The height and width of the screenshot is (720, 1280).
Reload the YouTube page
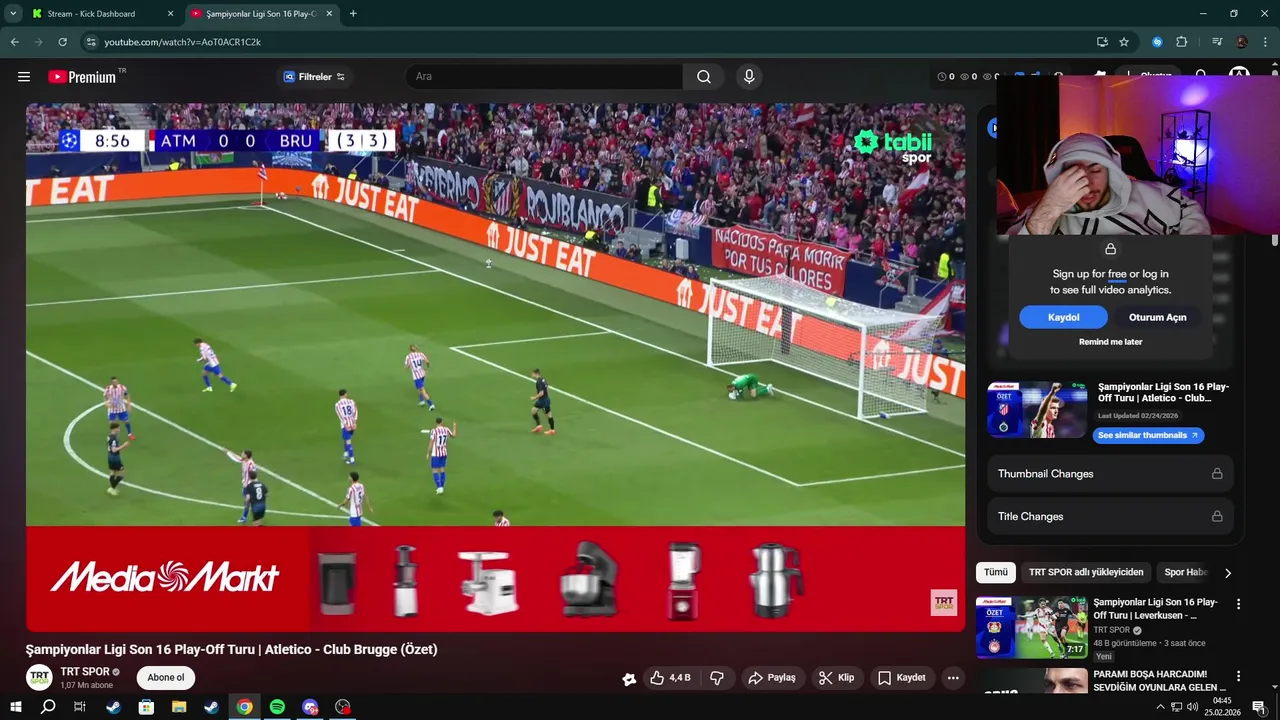[x=62, y=42]
